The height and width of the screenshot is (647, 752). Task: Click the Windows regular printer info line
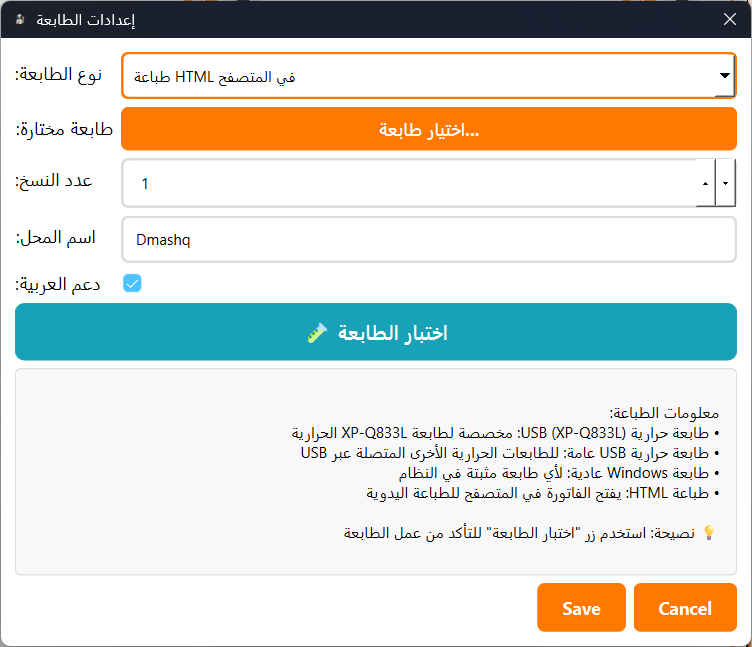559,473
